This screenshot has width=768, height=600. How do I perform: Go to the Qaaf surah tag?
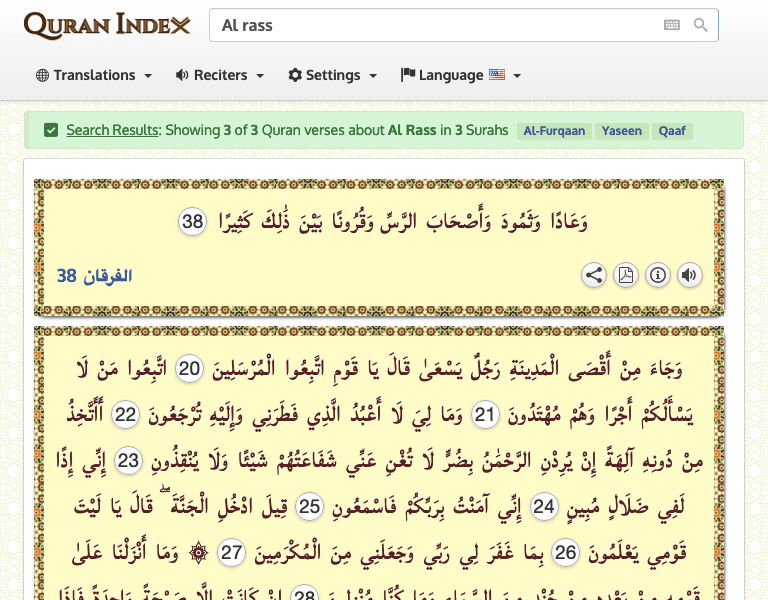672,131
